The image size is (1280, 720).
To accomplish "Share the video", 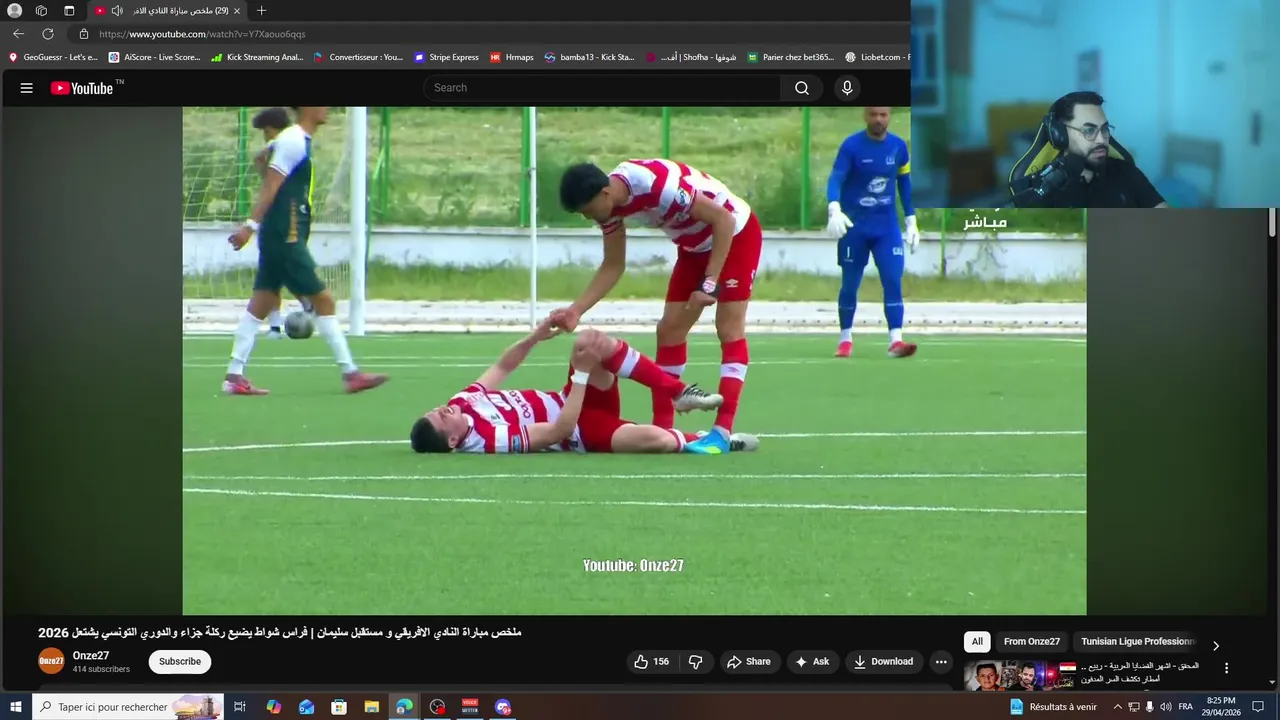I will pyautogui.click(x=748, y=662).
